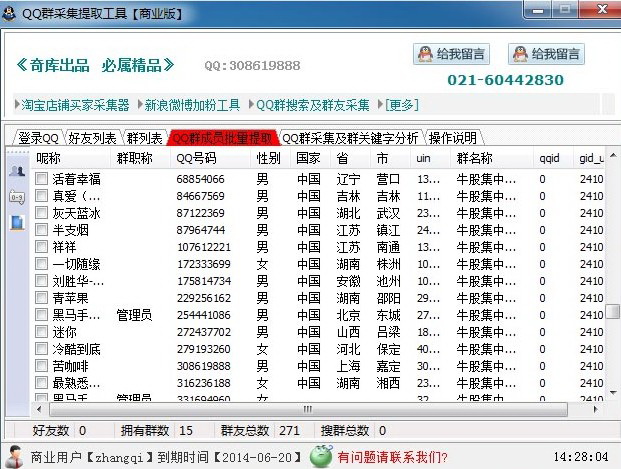Click the header QQ:308619888 text
This screenshot has height=469, width=621.
[252, 65]
